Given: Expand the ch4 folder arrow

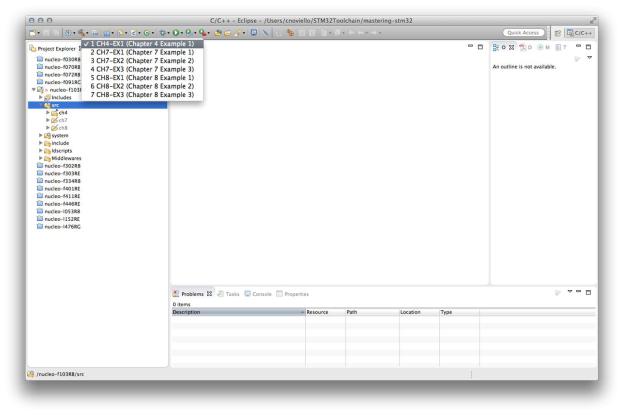Looking at the screenshot, I should [x=48, y=113].
